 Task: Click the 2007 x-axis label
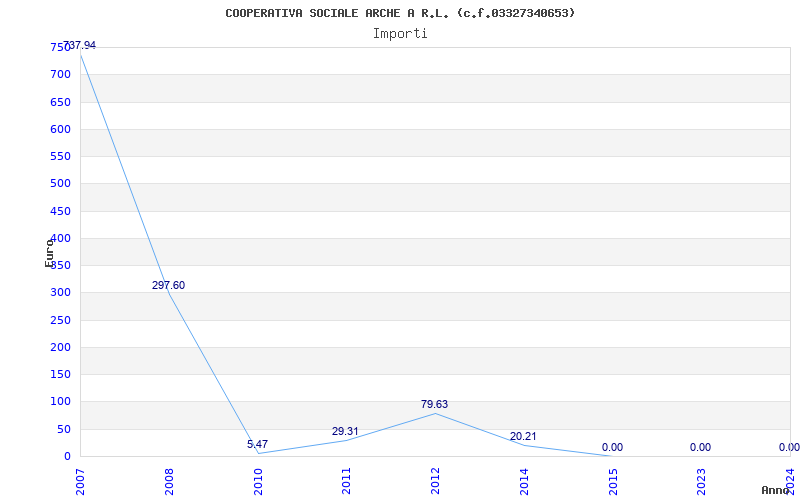[x=81, y=482]
